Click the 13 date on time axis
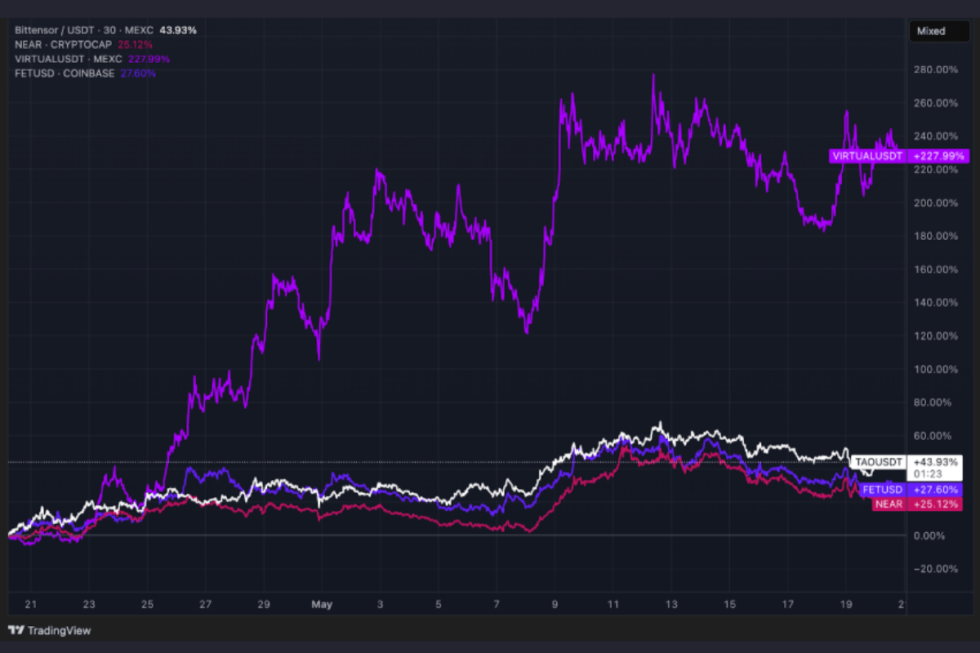980x653 pixels. click(671, 604)
